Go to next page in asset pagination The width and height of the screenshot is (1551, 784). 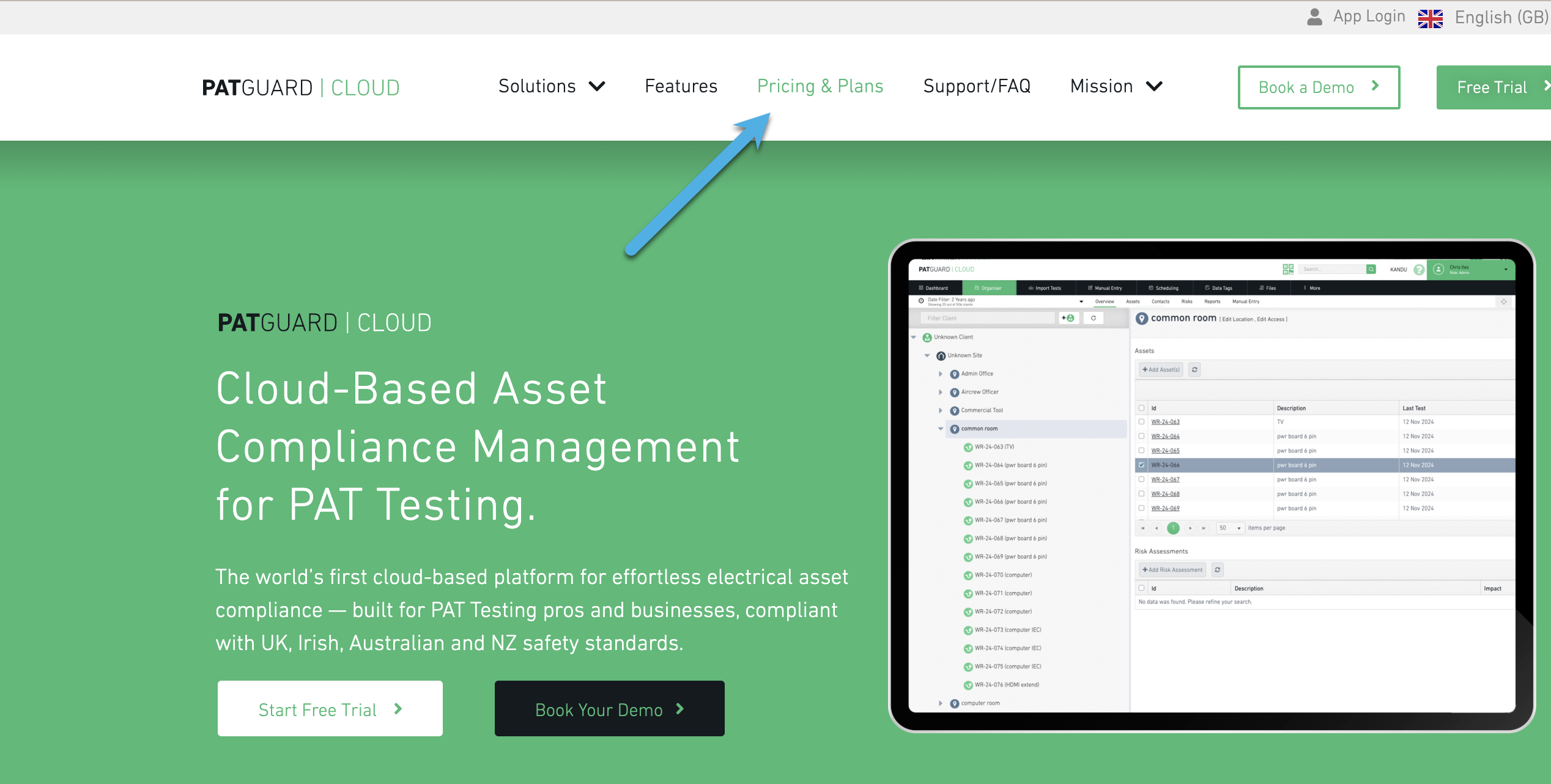click(1190, 528)
